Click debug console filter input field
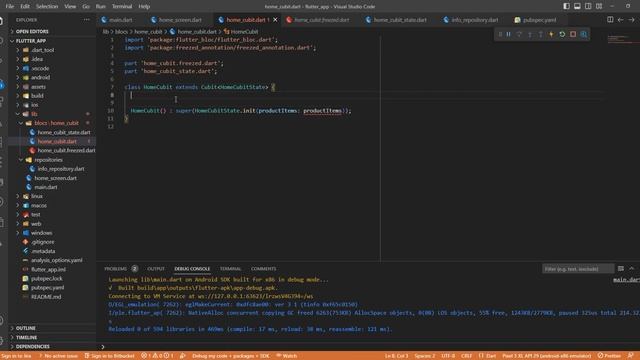Viewport: 640px width, 360px height. (578, 269)
